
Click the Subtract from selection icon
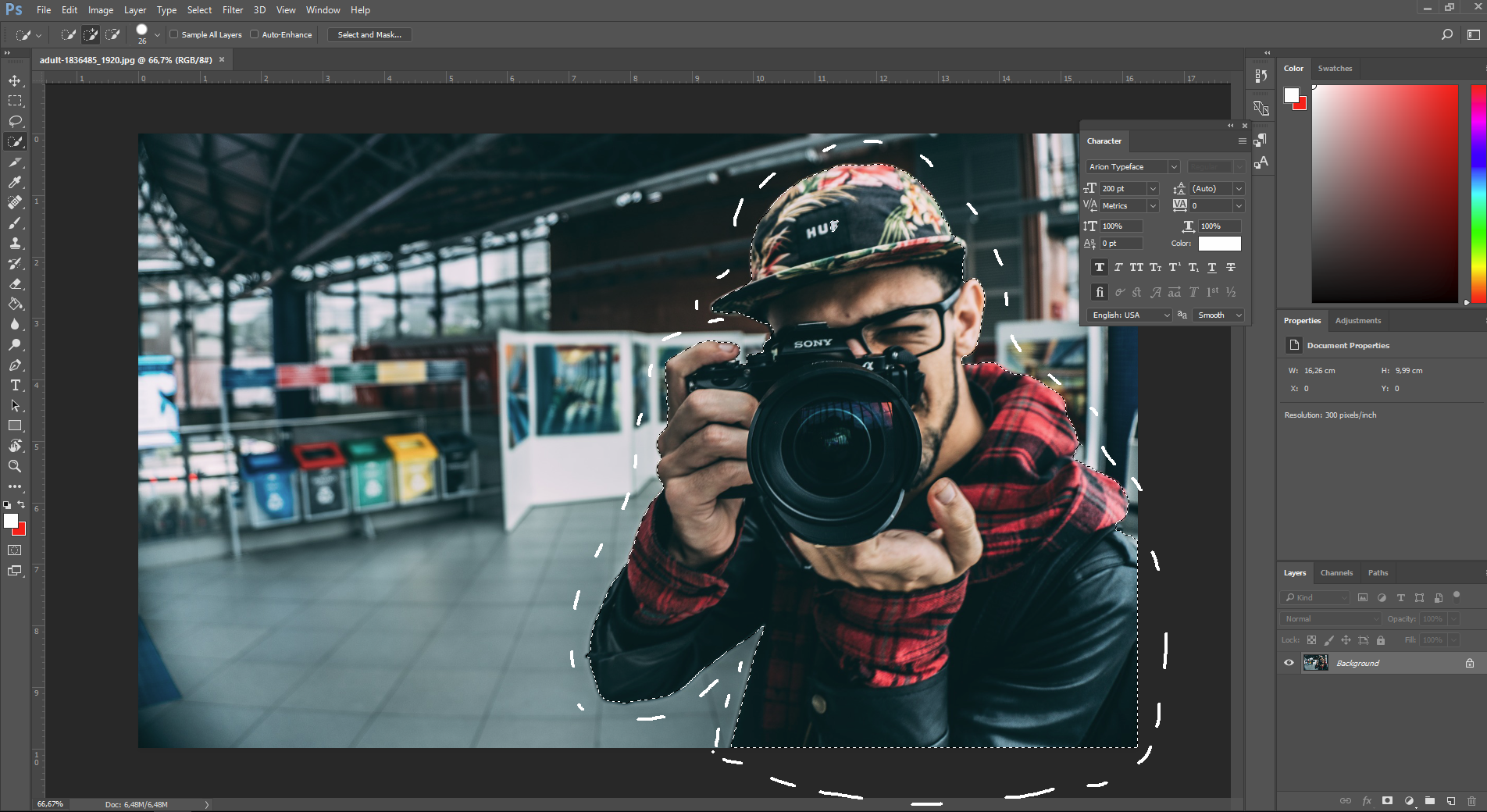112,34
